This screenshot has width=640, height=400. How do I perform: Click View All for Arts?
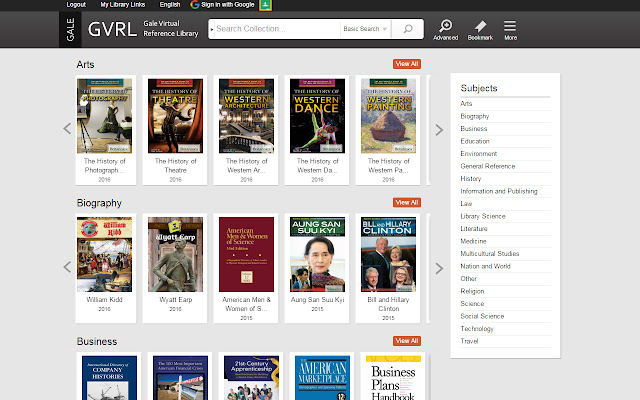pos(407,64)
